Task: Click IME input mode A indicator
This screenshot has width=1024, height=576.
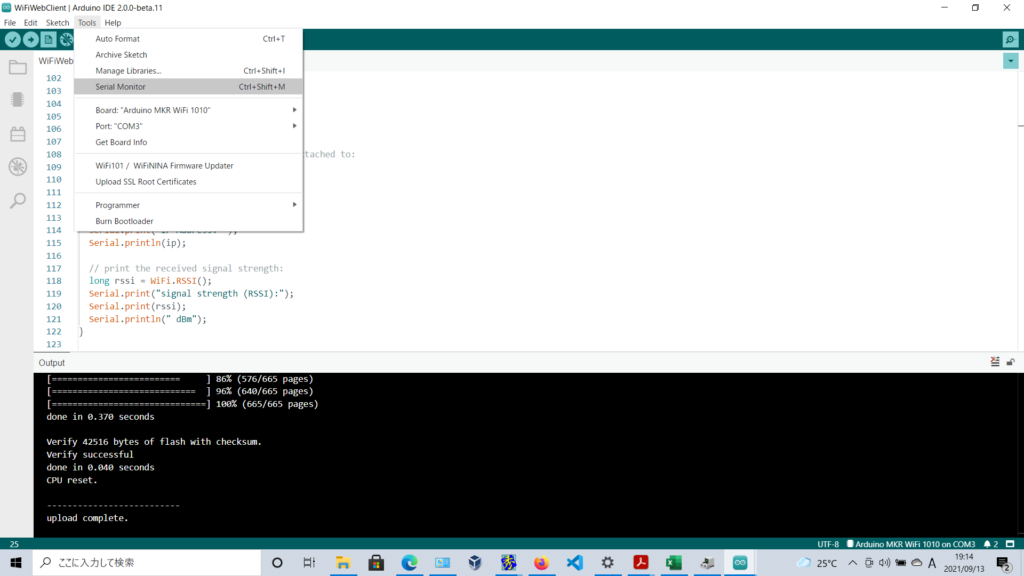Action: click(x=932, y=562)
